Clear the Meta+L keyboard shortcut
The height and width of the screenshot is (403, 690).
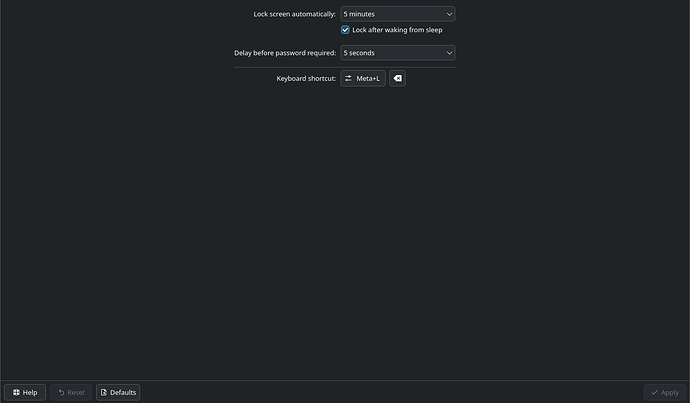point(397,78)
